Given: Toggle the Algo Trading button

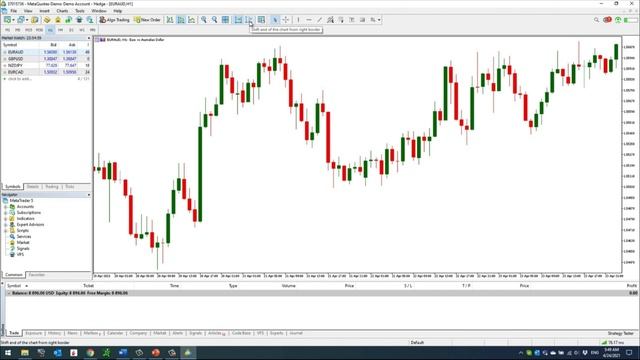Looking at the screenshot, I should [x=115, y=20].
